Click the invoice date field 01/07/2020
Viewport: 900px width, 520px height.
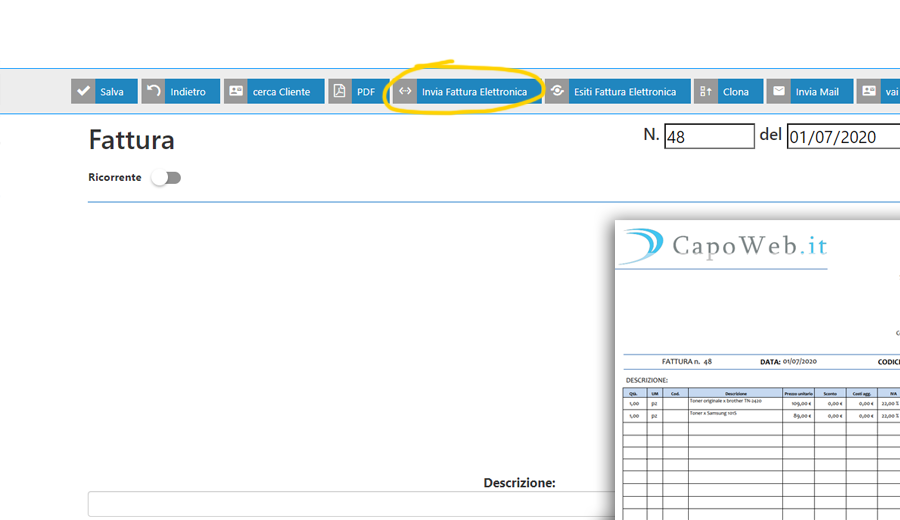[842, 137]
